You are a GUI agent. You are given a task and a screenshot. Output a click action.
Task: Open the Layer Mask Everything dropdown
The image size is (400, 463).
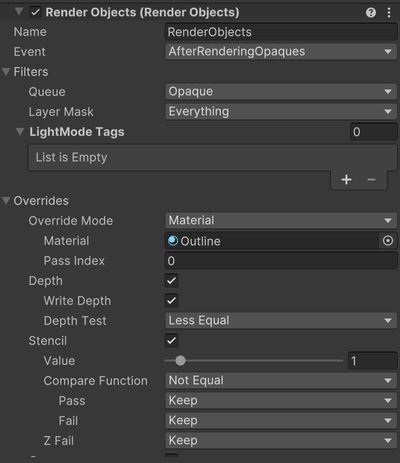pyautogui.click(x=281, y=112)
